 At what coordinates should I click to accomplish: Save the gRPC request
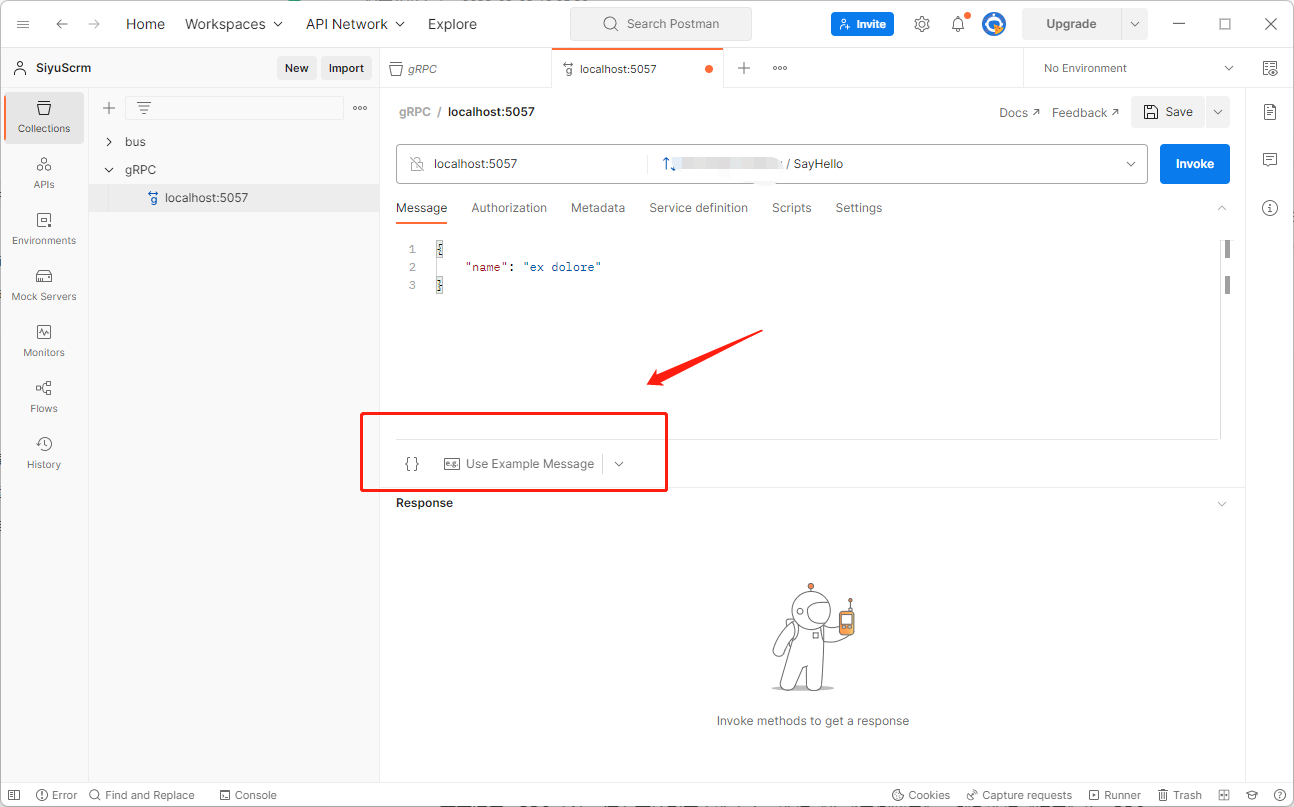[1168, 112]
